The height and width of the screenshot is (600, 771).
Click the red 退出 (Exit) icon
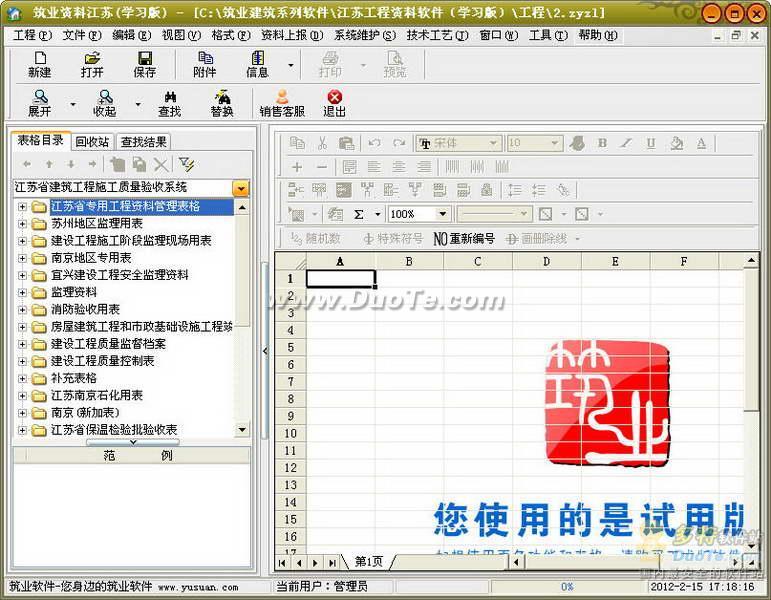point(334,103)
